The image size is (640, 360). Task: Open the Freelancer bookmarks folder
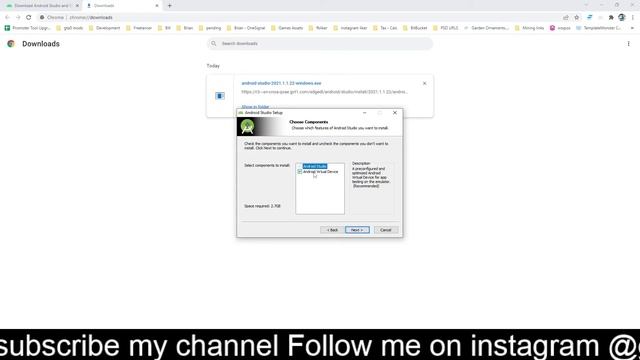pos(139,28)
